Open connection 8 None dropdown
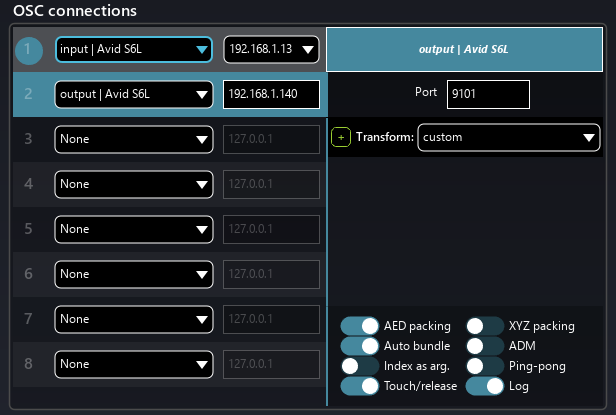Screen dimensions: 616x415 tap(134, 362)
